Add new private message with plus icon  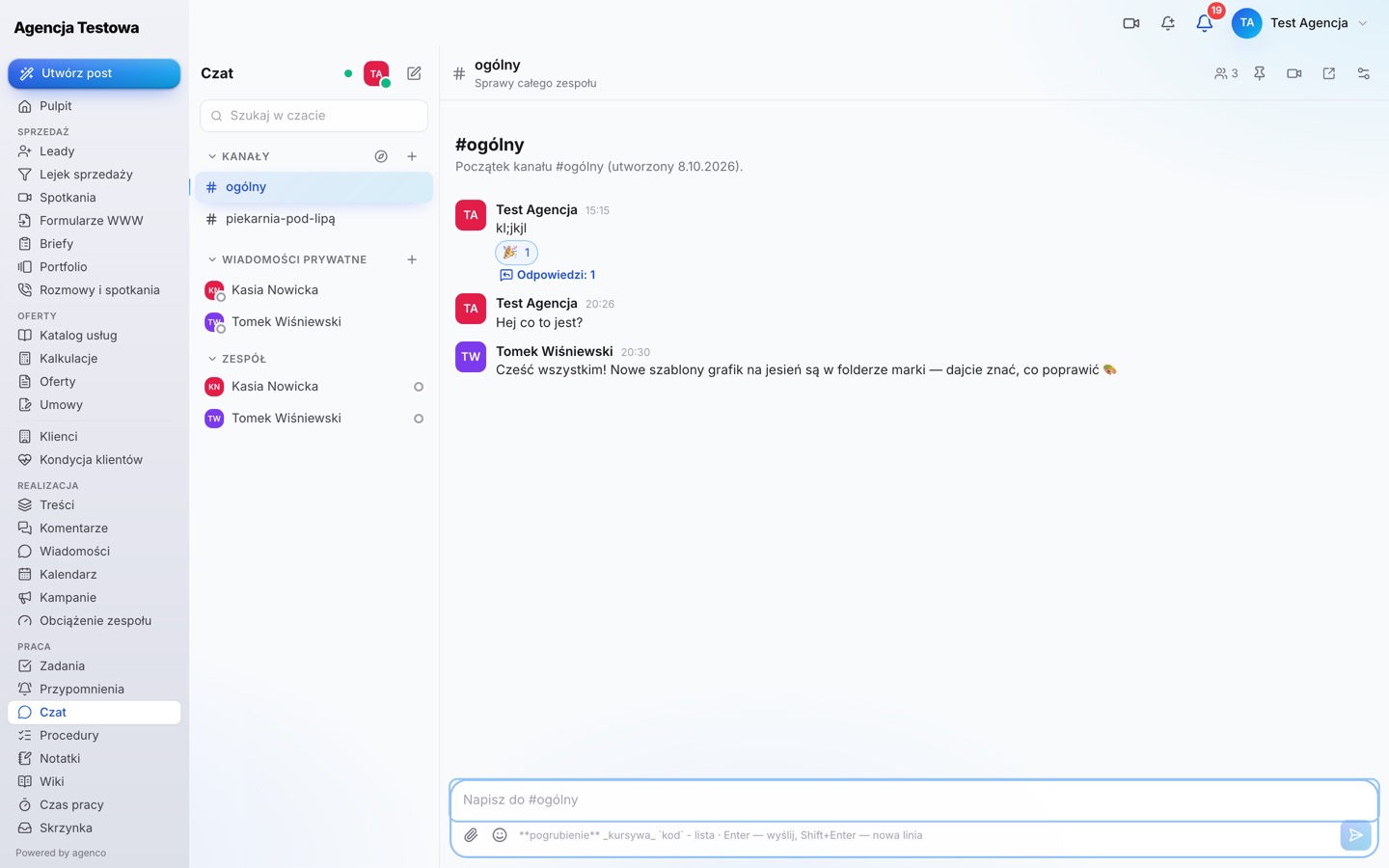point(412,259)
